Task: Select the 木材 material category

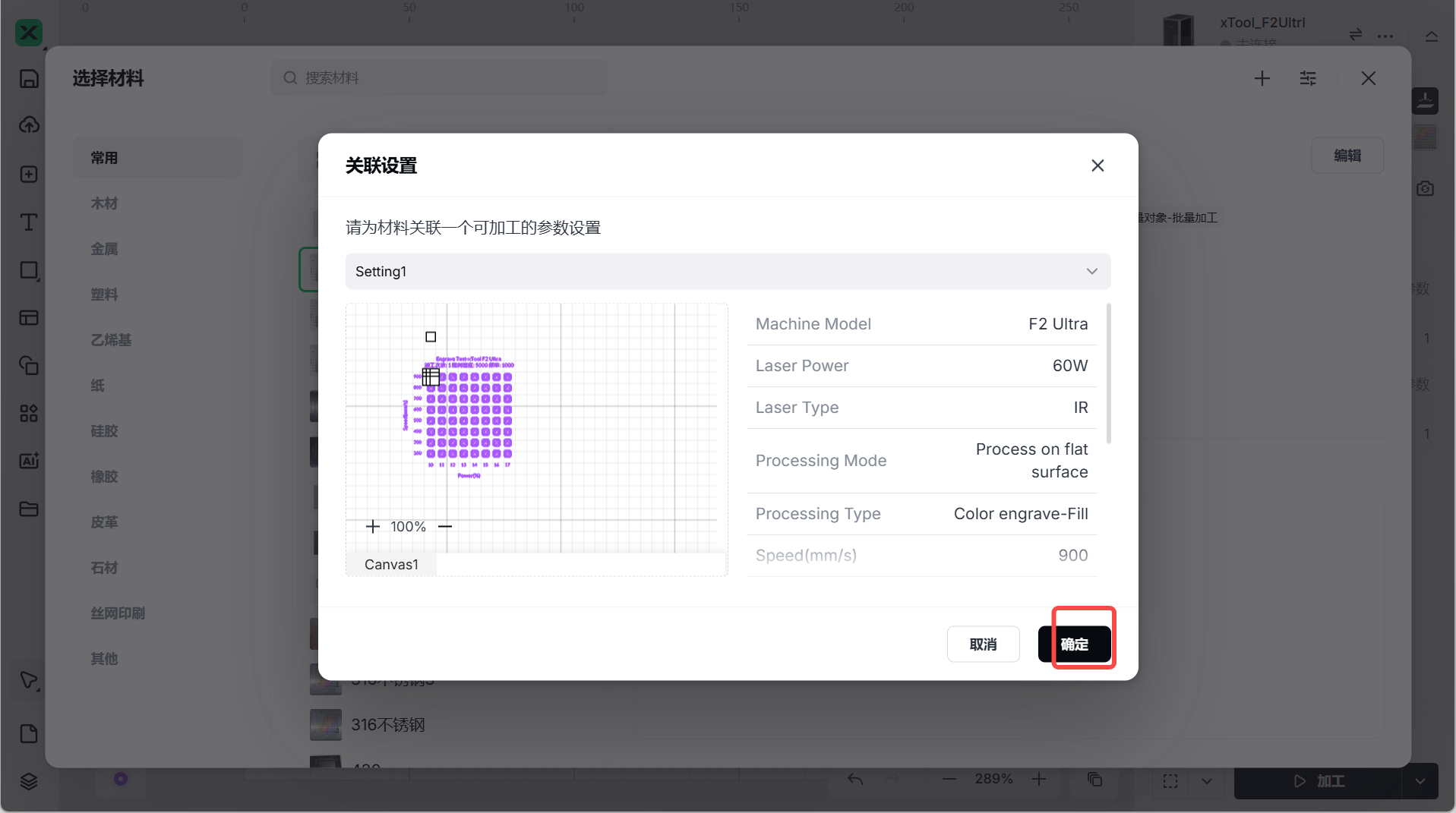Action: click(104, 203)
